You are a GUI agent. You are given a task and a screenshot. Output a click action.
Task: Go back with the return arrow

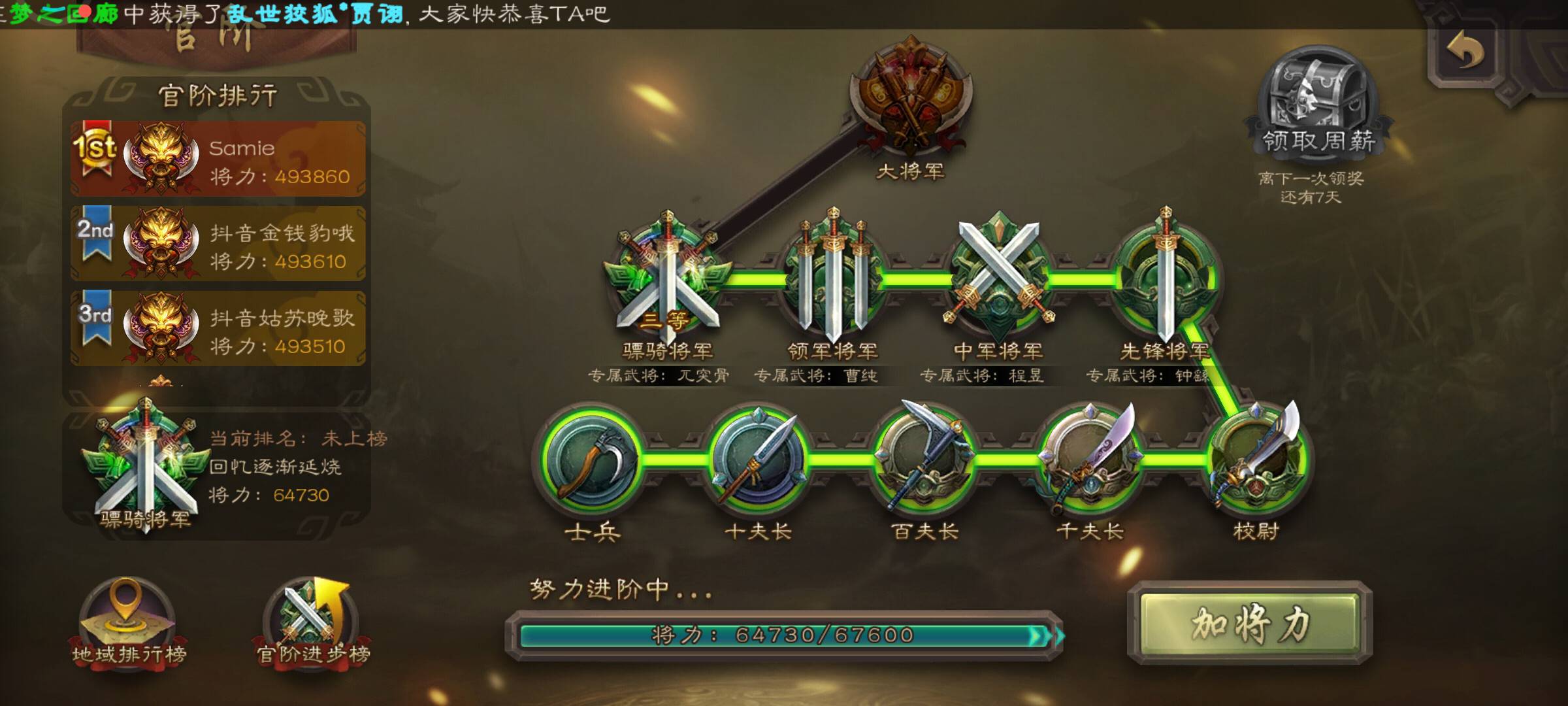coord(1465,54)
